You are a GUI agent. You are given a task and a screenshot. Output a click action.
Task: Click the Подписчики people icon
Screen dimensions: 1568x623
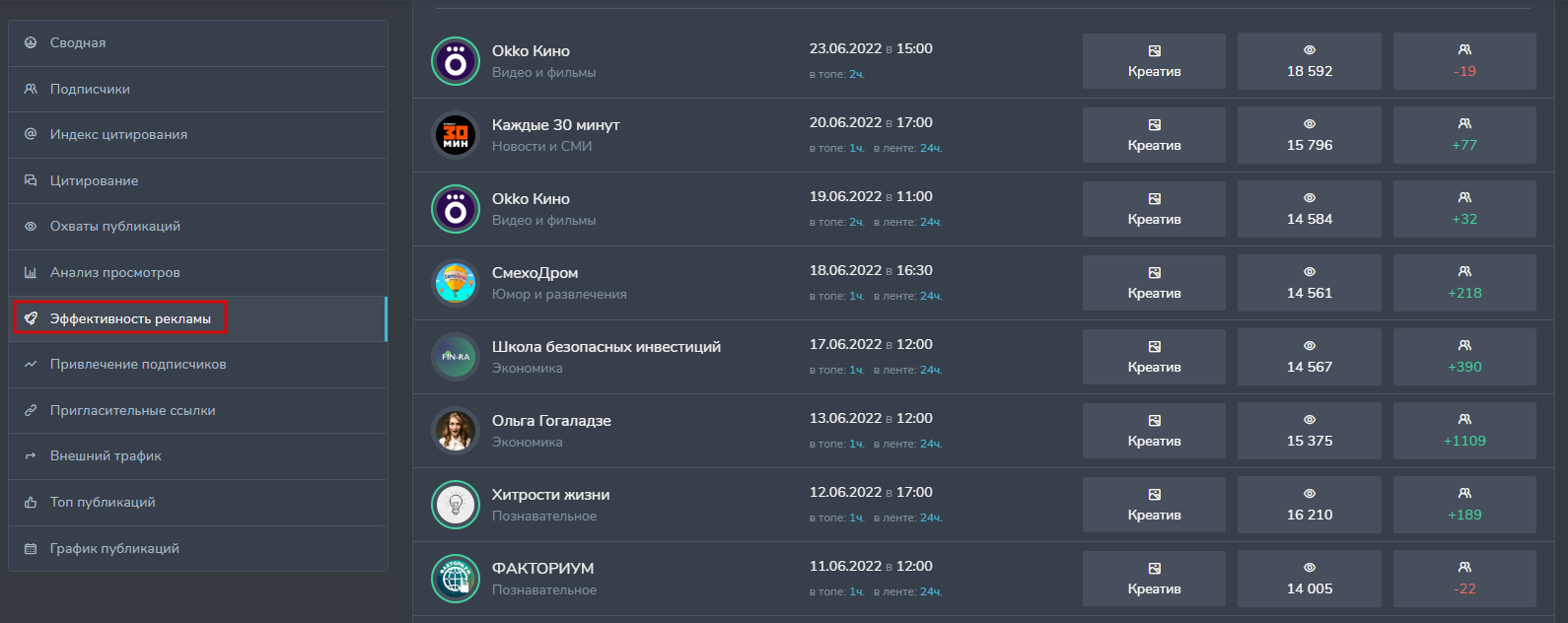[x=31, y=89]
